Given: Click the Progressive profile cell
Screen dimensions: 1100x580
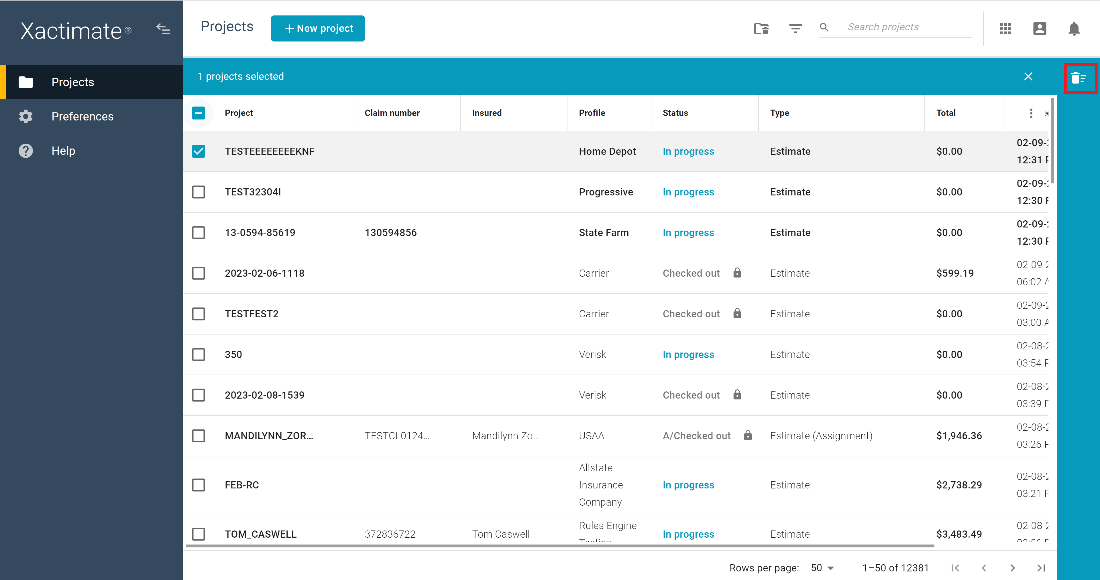Looking at the screenshot, I should coord(606,192).
